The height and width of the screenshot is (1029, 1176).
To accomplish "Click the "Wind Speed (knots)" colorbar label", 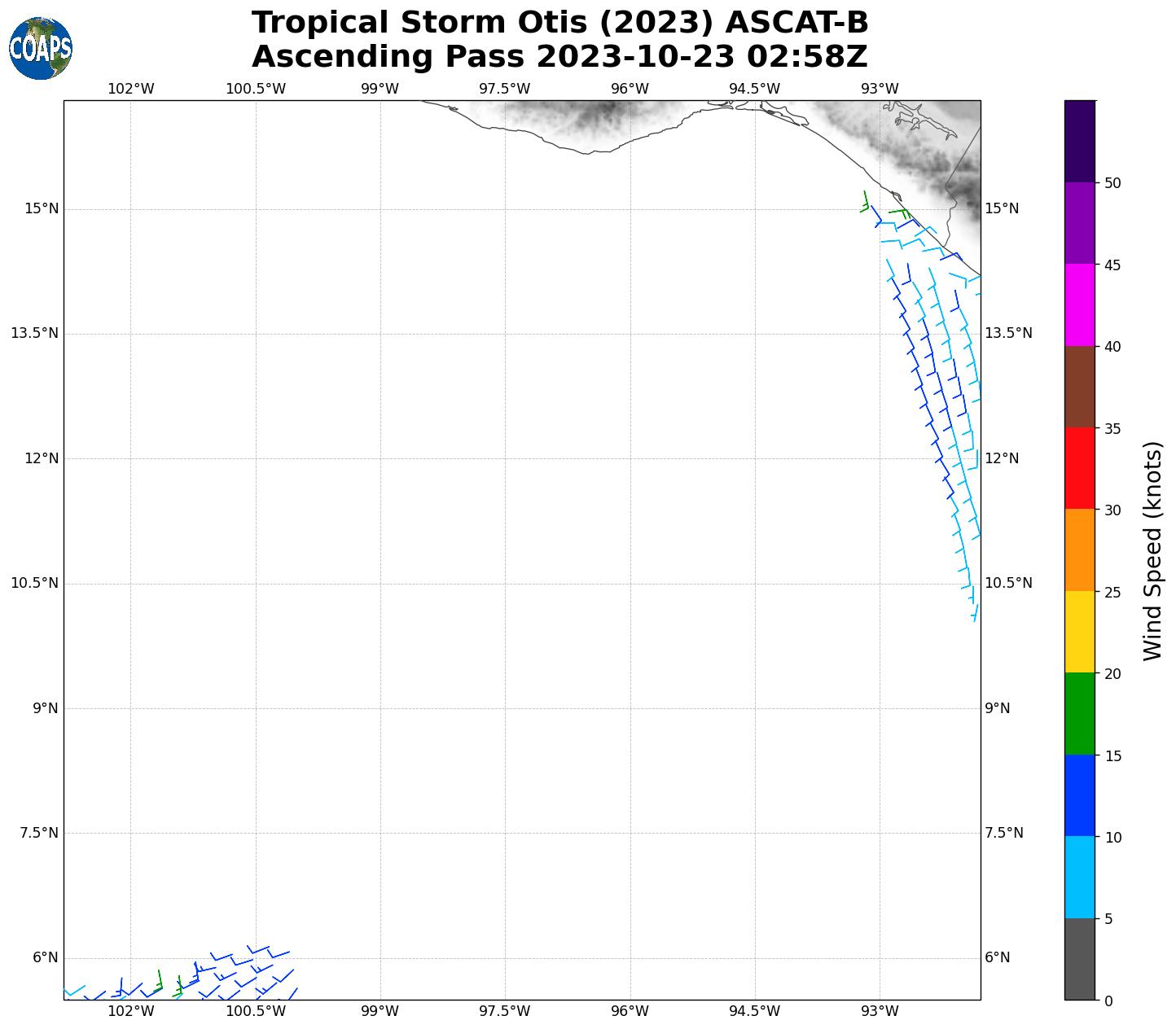I will (x=1152, y=551).
